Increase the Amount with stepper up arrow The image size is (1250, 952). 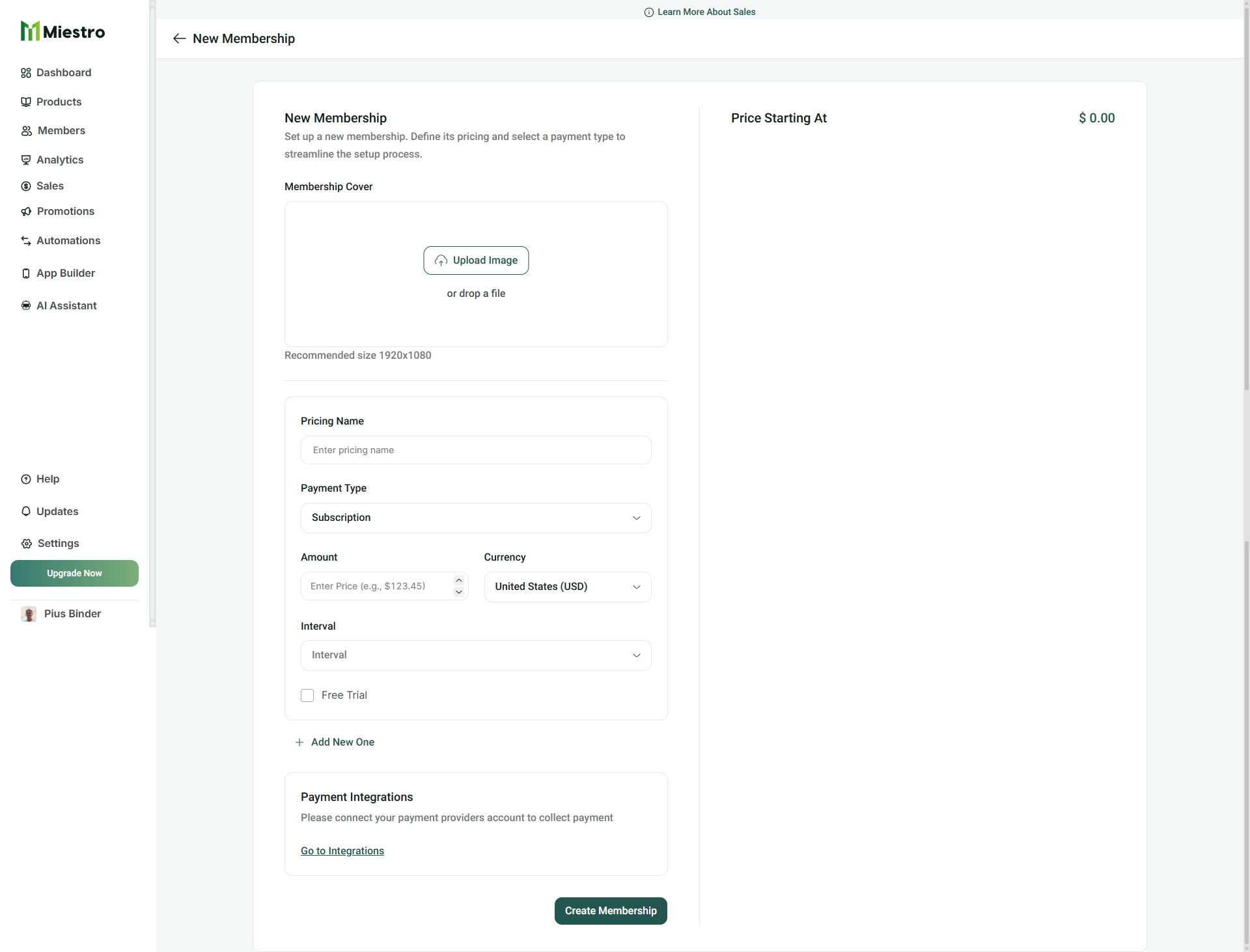point(459,580)
